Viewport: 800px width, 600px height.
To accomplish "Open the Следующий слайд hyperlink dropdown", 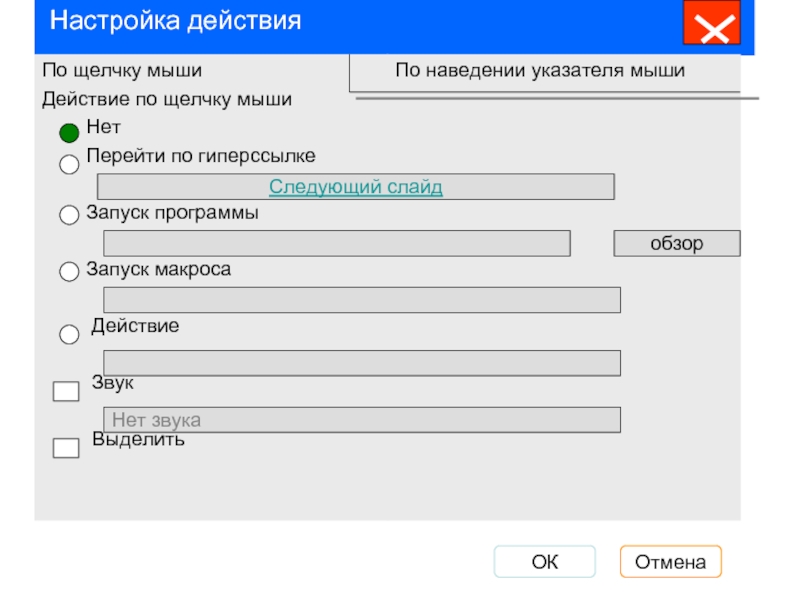I will click(x=356, y=187).
